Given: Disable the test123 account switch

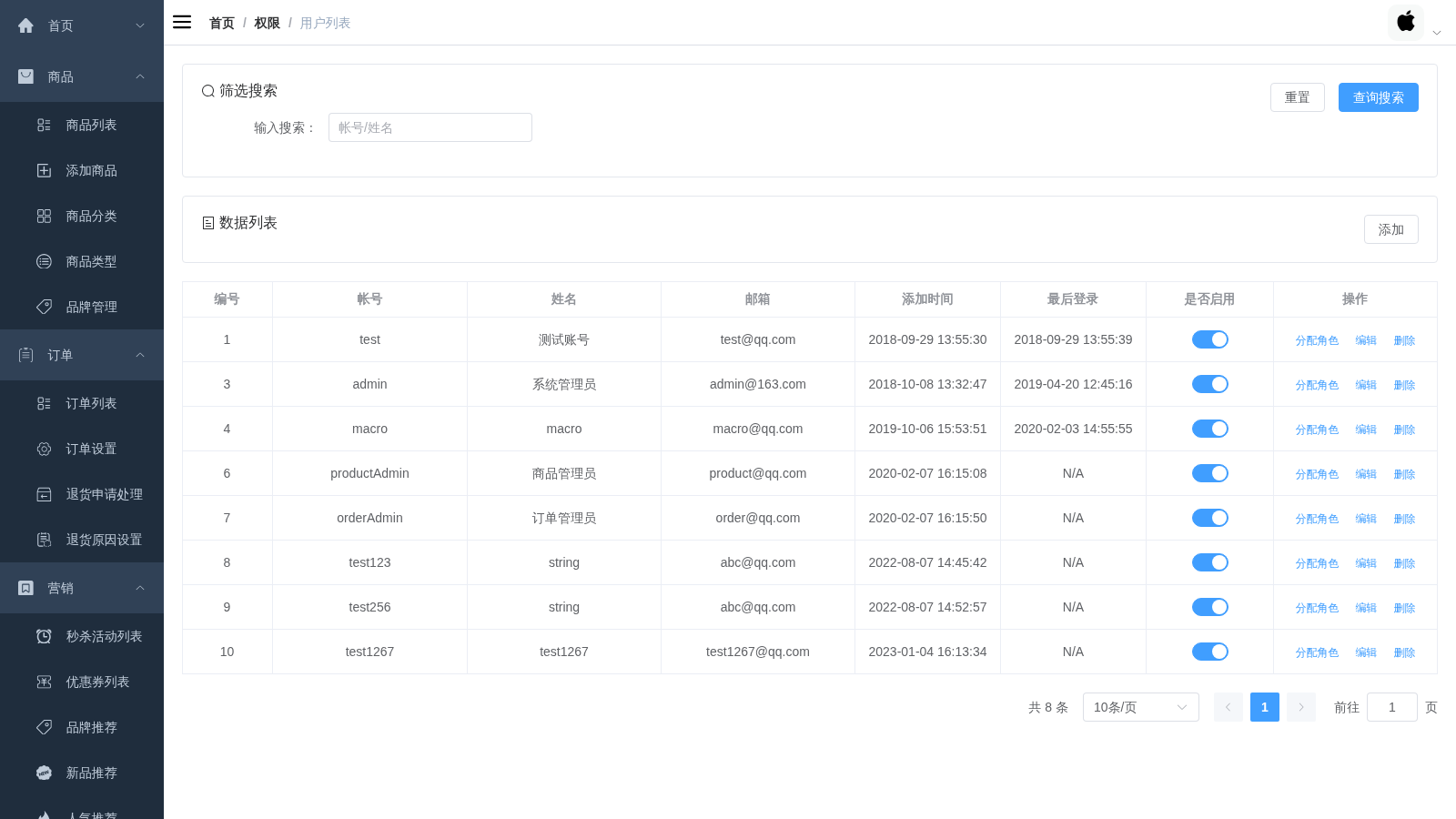Looking at the screenshot, I should (1210, 562).
